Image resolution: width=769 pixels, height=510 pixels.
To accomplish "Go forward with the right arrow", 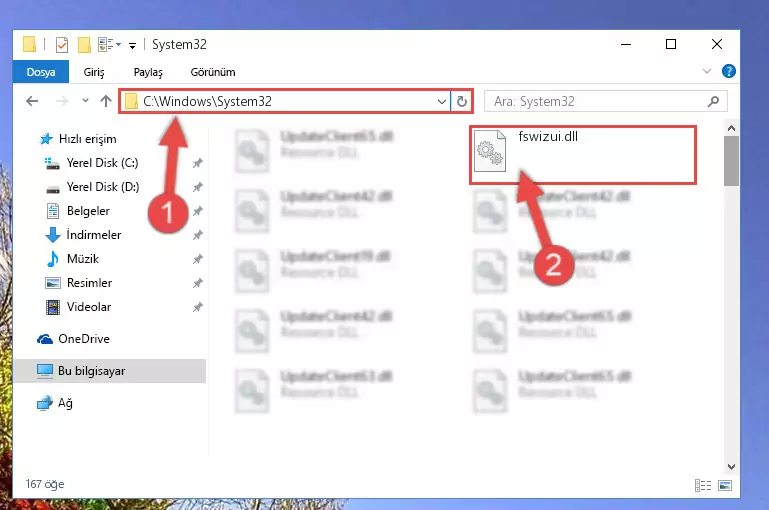I will click(62, 101).
